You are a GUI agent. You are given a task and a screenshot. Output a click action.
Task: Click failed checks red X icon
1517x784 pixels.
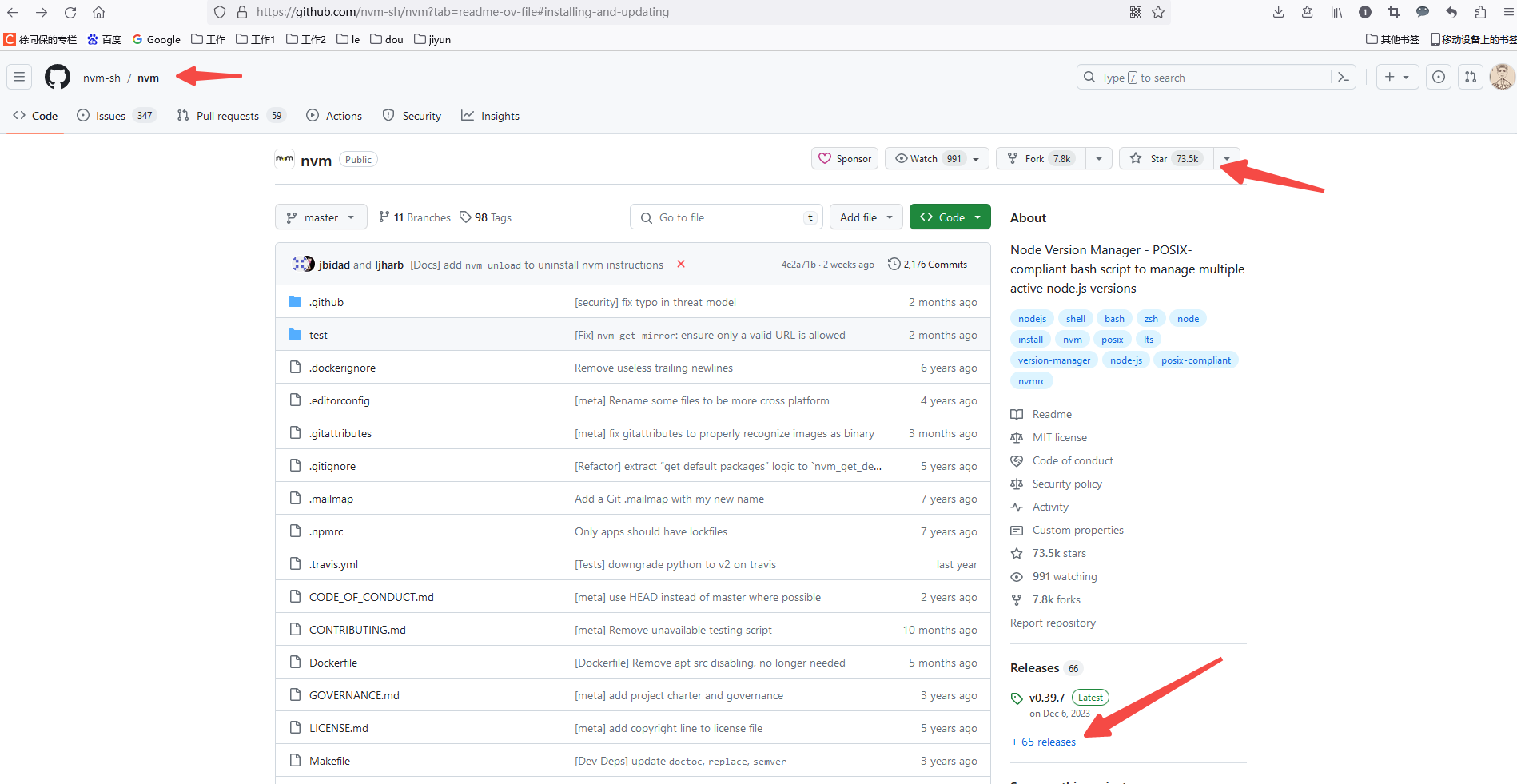tap(681, 264)
